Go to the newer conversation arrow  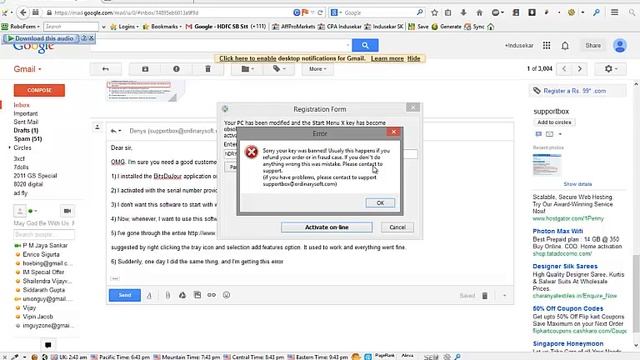point(564,69)
